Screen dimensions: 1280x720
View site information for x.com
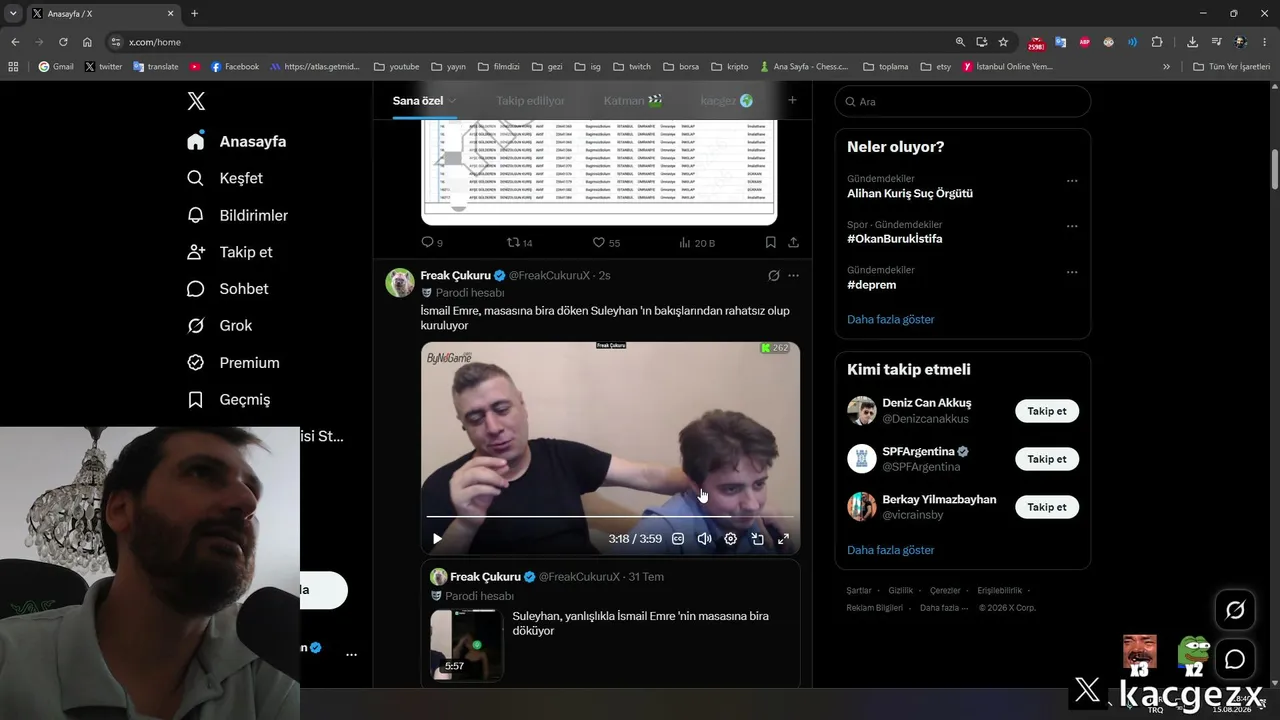(x=116, y=42)
